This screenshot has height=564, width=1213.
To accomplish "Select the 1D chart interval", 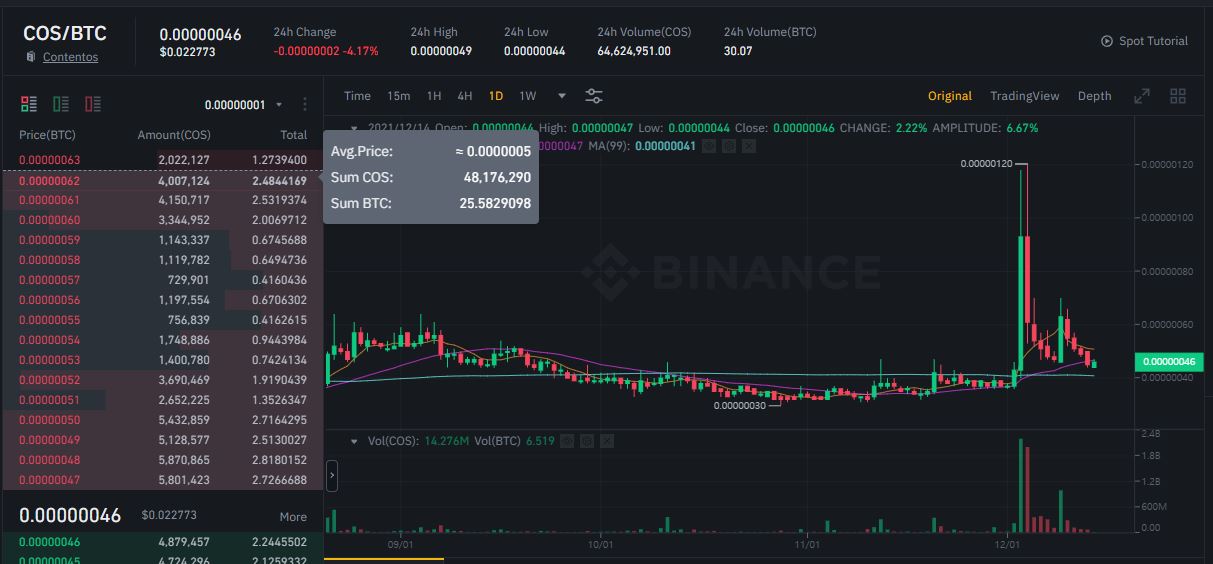I will point(496,96).
